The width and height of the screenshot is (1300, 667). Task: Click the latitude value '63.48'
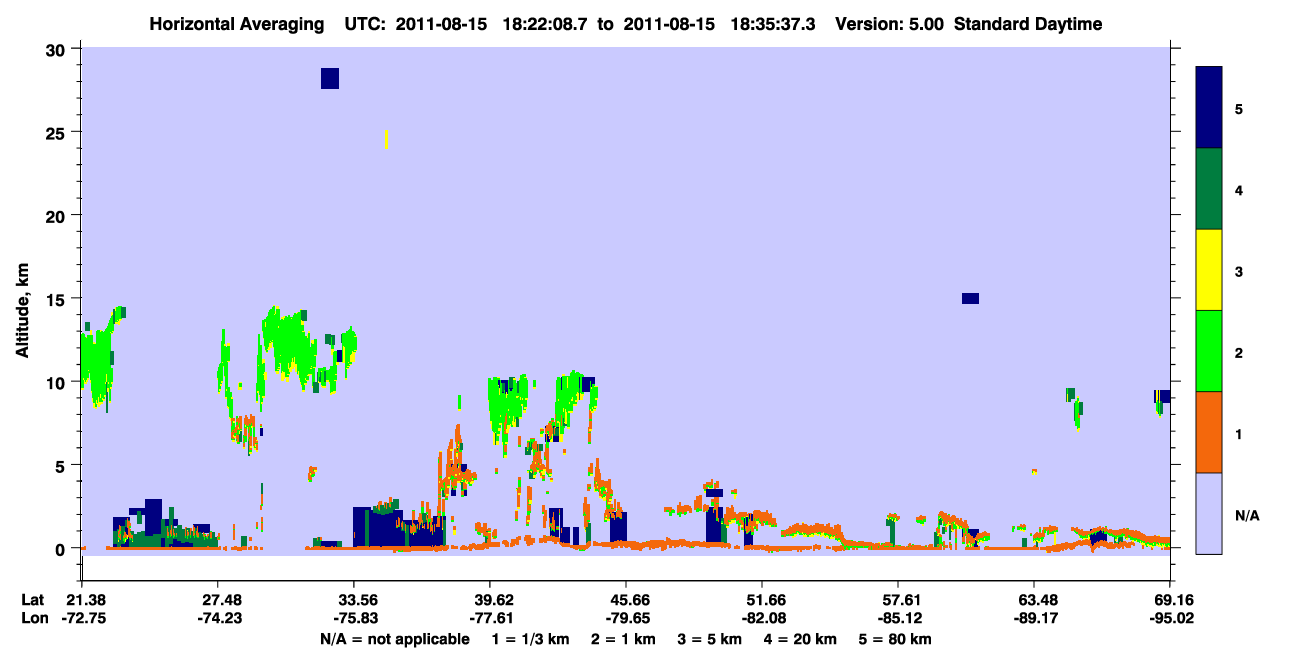(1033, 600)
